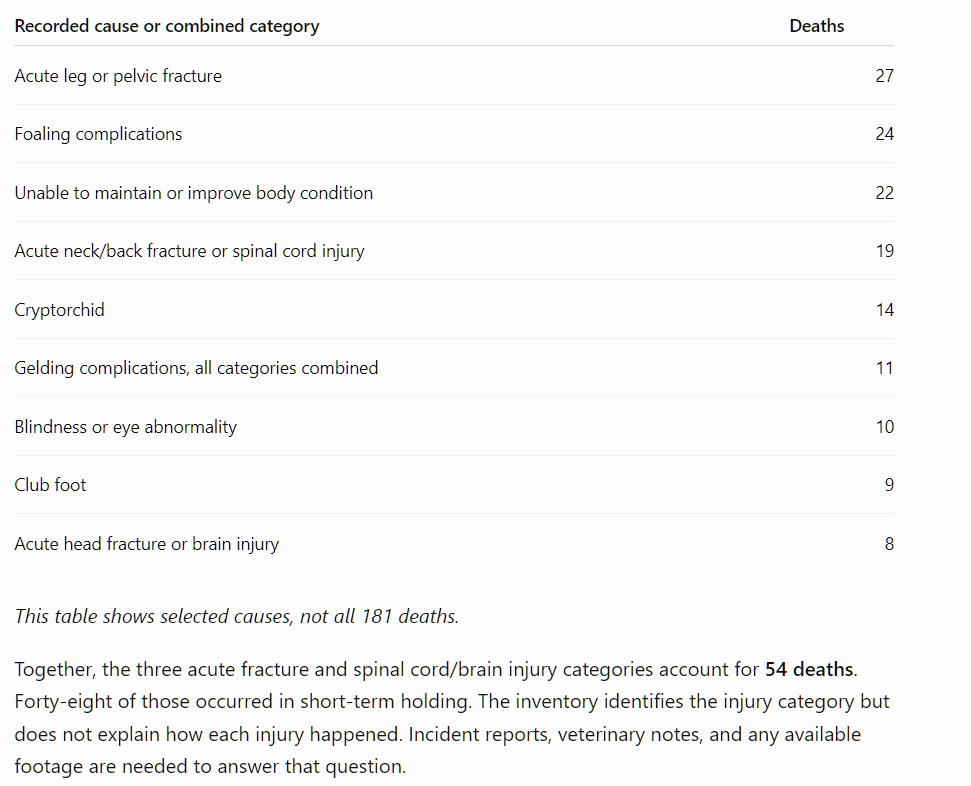The height and width of the screenshot is (786, 971).
Task: Click the value 19 in Deaths column
Action: tap(884, 251)
